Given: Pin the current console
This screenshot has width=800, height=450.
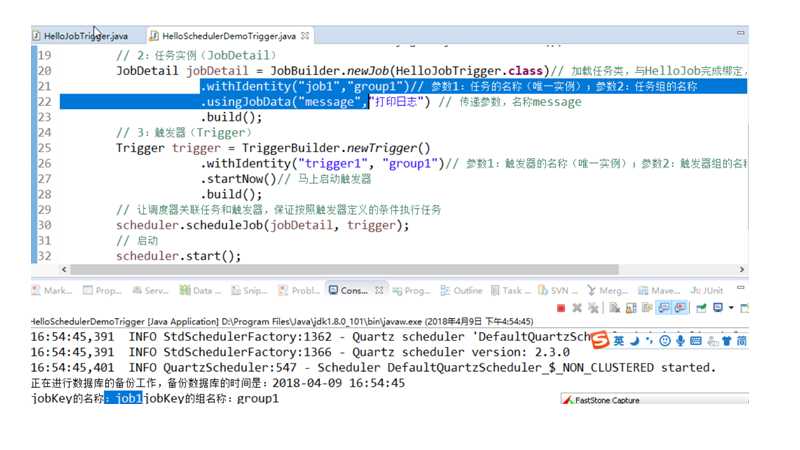Looking at the screenshot, I should pyautogui.click(x=701, y=308).
